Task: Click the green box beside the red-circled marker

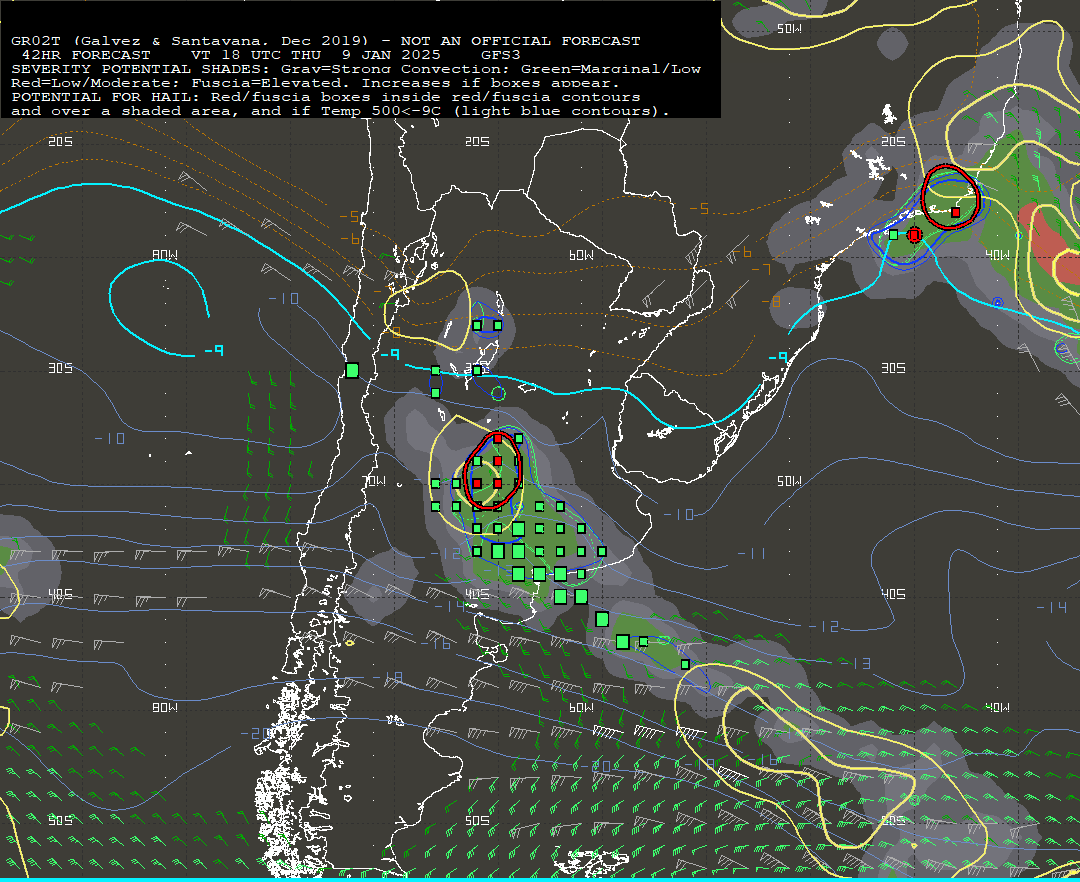Action: coord(893,235)
